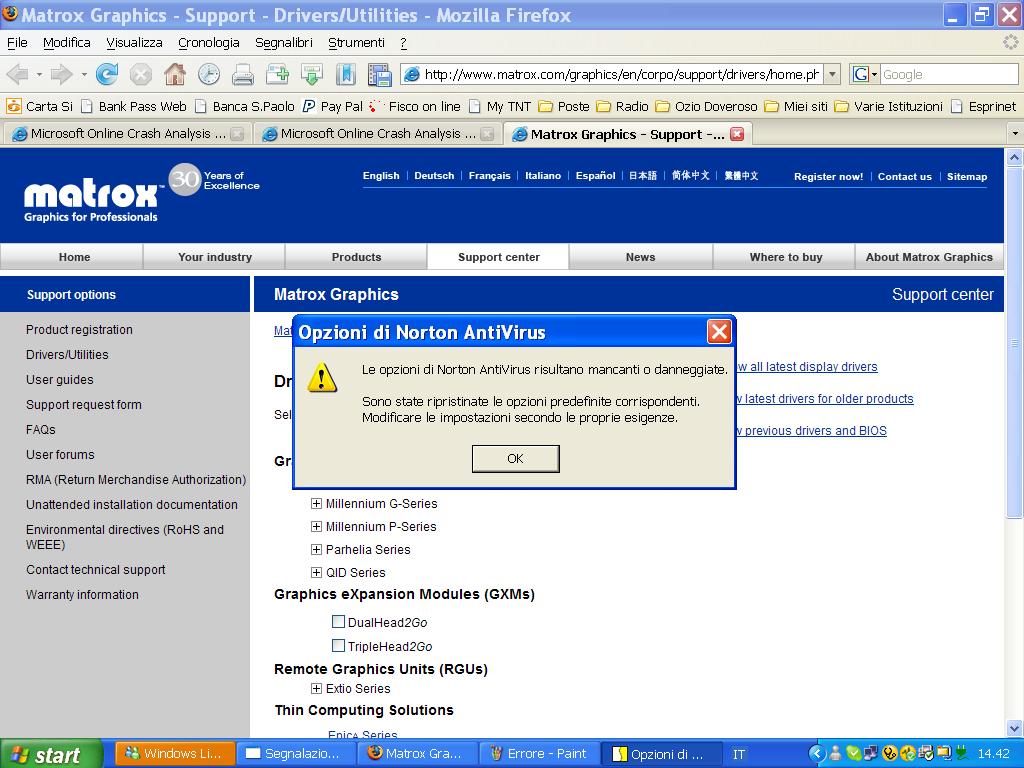The width and height of the screenshot is (1024, 768).
Task: Open the Bookmarks ribbon icon in toolbar
Action: pos(345,74)
